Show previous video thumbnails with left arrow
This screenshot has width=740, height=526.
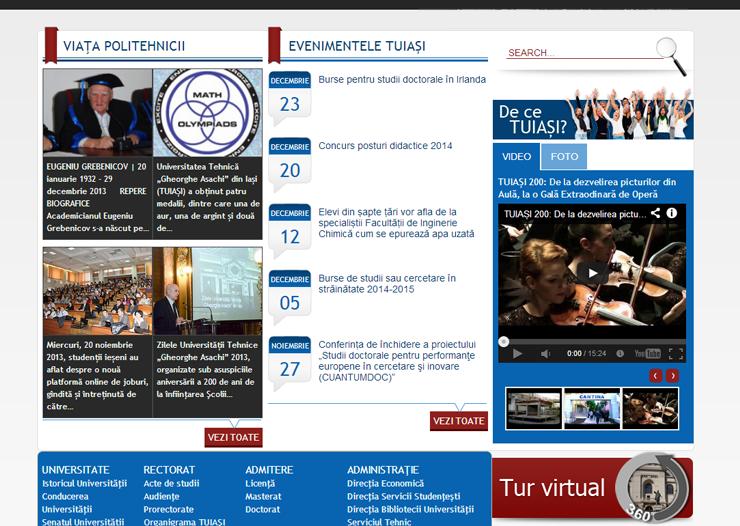tap(656, 376)
